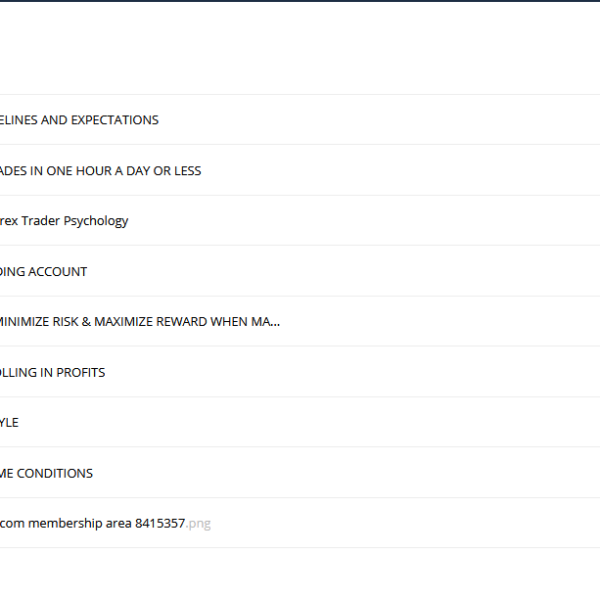Select the truncated MAXIMIZE REWARD row

point(300,321)
